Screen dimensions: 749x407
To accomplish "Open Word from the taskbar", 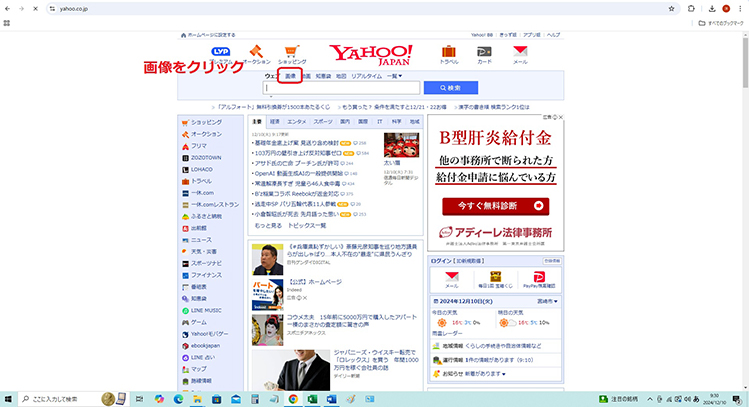I will 332,399.
